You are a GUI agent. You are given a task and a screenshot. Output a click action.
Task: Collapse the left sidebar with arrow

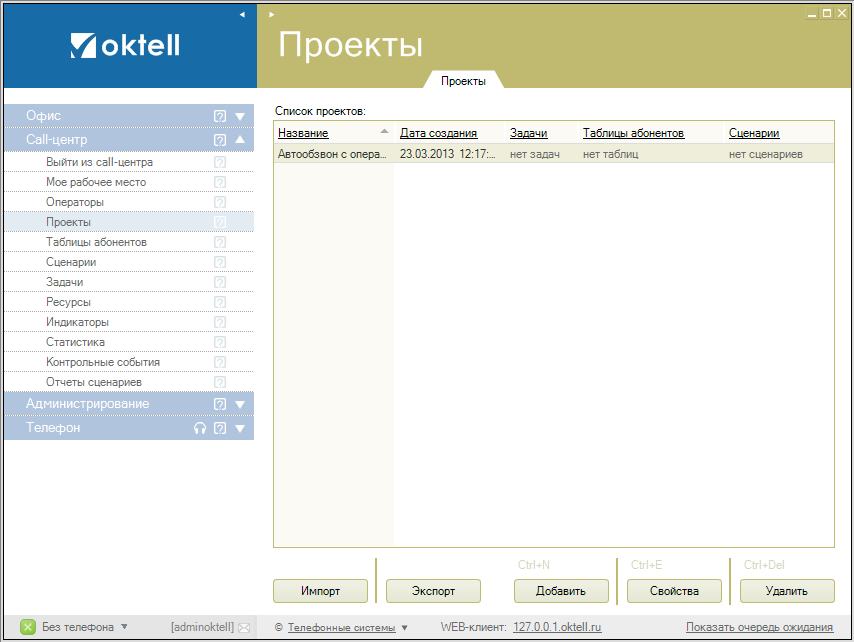point(242,15)
